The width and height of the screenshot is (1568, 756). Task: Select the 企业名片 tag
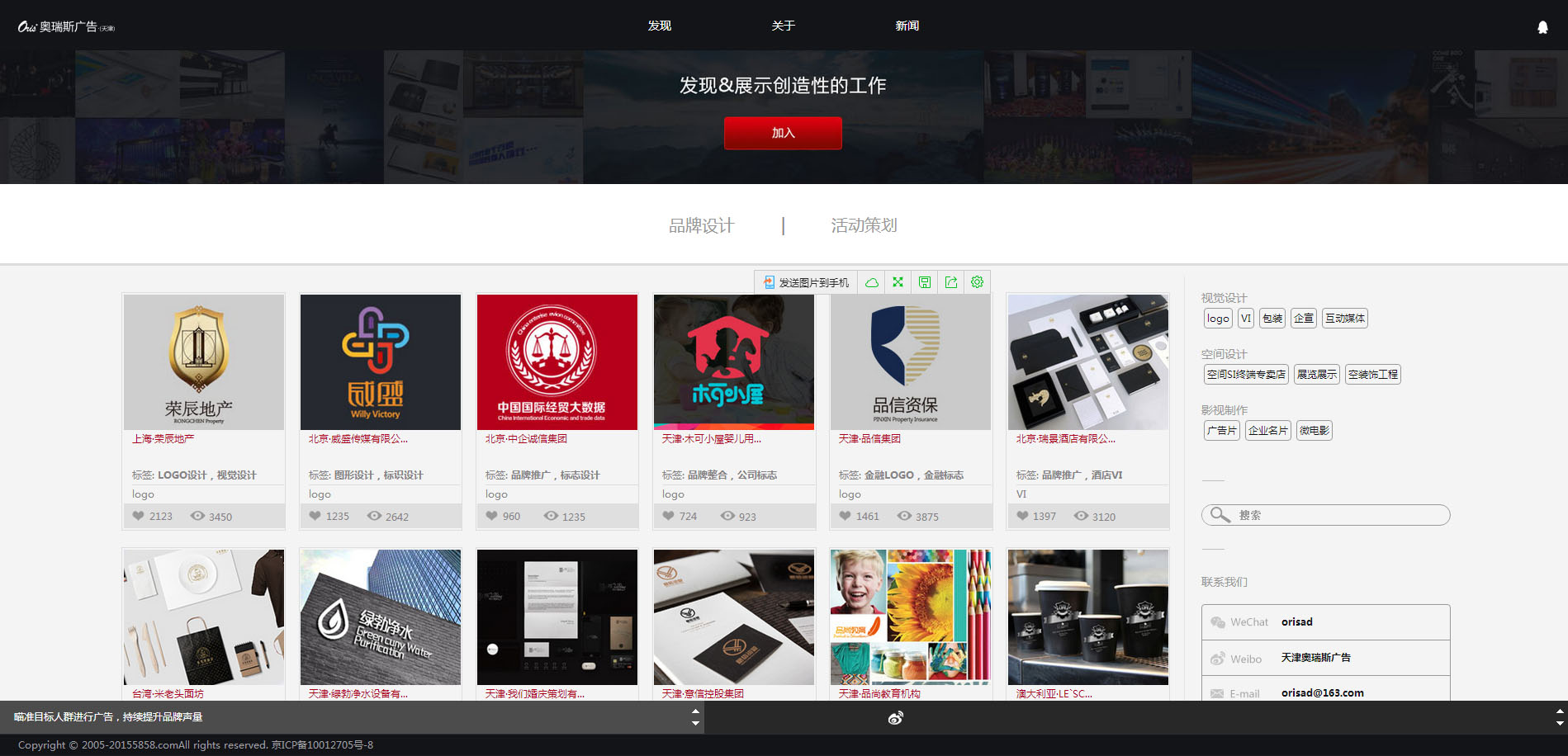click(x=1268, y=431)
